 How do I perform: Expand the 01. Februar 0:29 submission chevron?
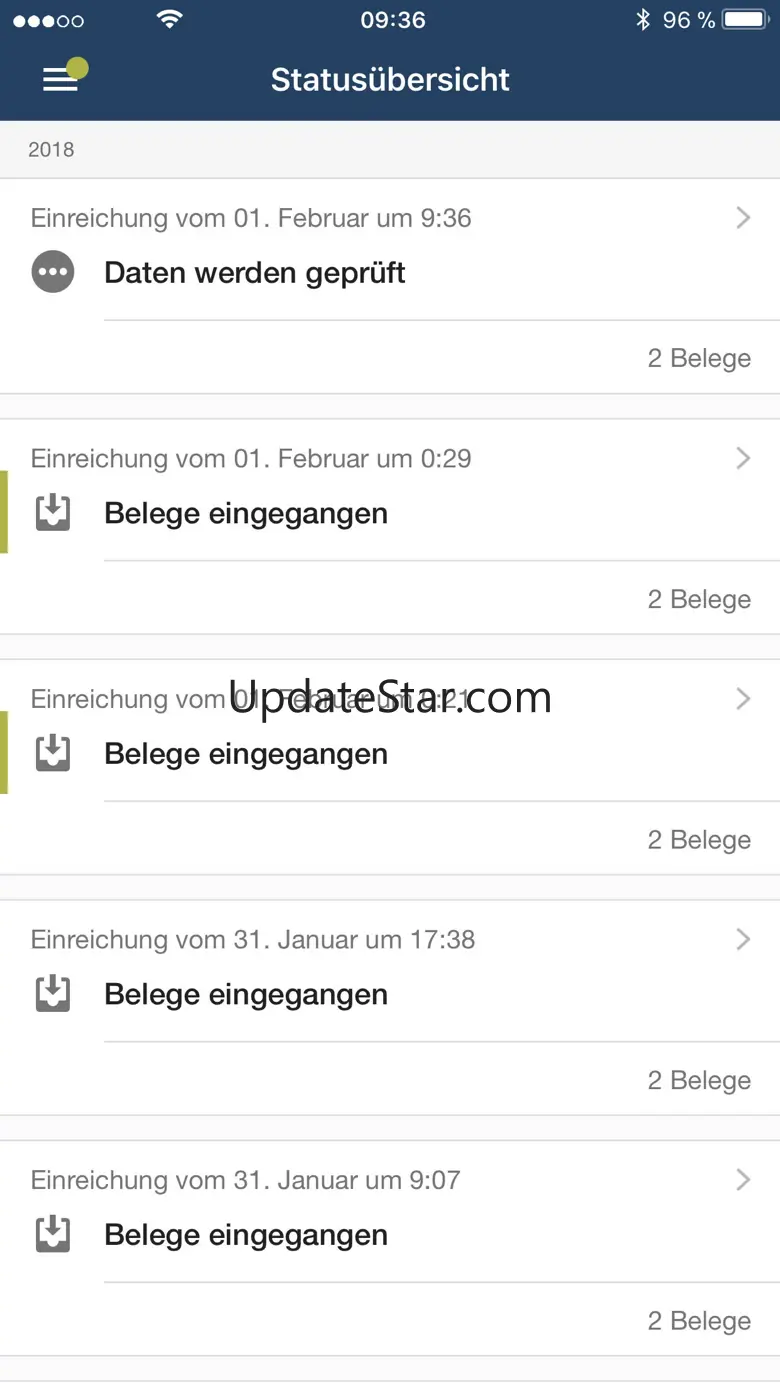tap(743, 458)
